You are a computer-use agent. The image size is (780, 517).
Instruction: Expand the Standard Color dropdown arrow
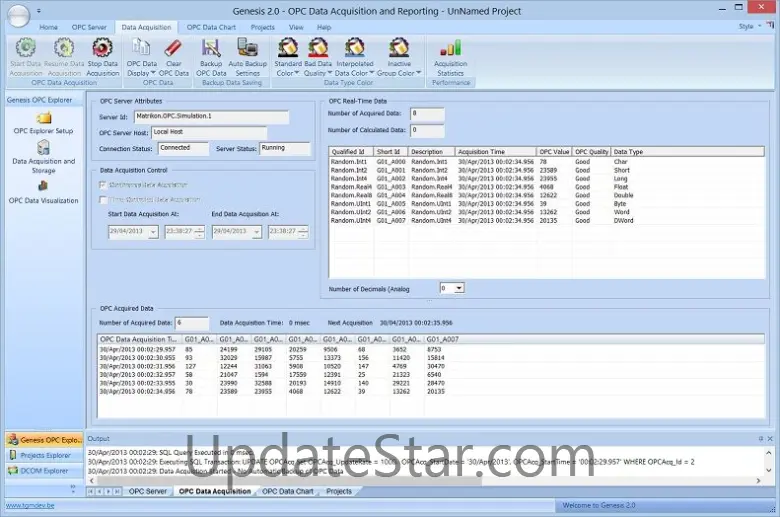point(296,73)
